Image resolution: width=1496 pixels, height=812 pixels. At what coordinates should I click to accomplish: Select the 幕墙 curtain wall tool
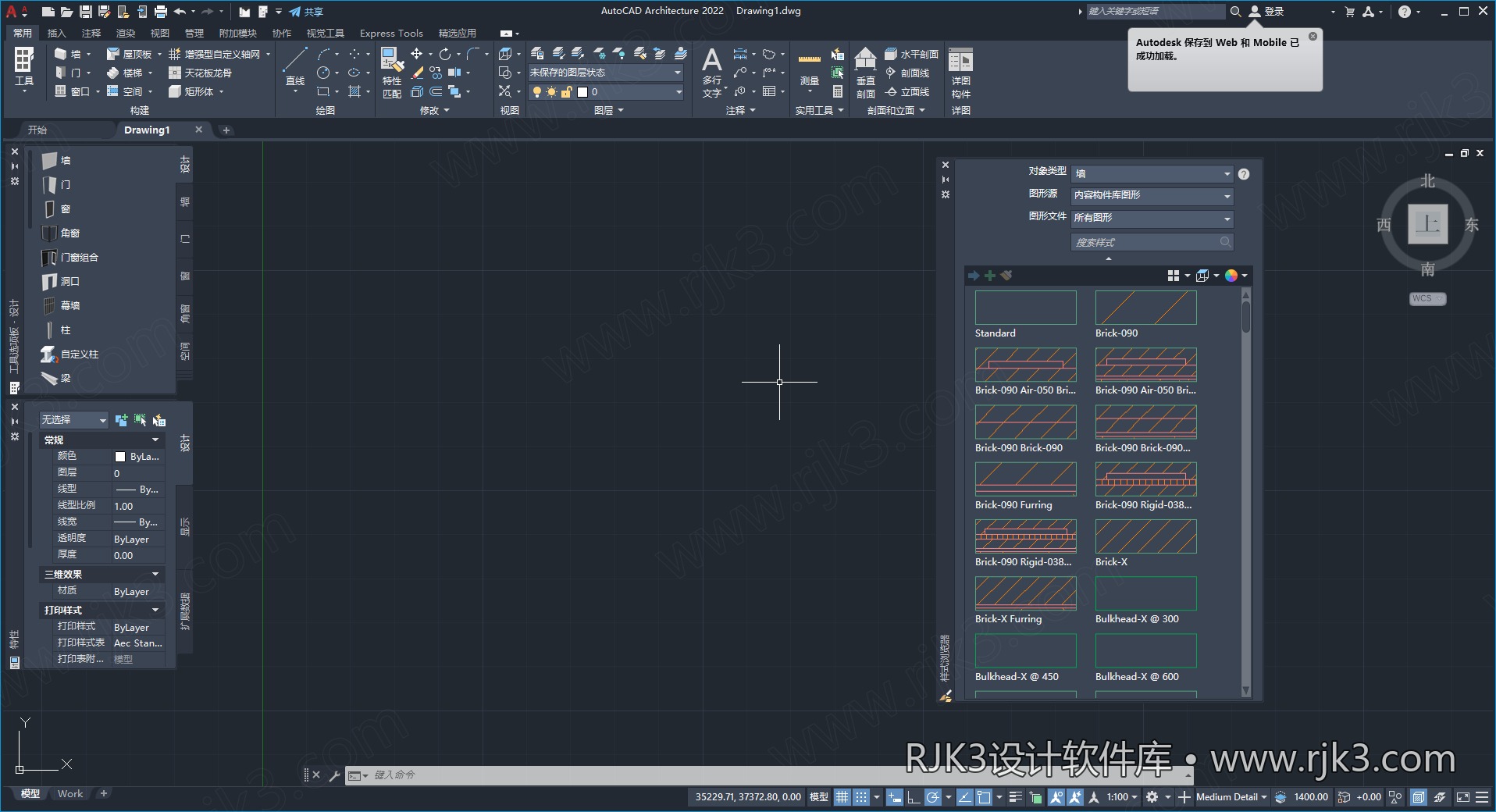[60, 305]
